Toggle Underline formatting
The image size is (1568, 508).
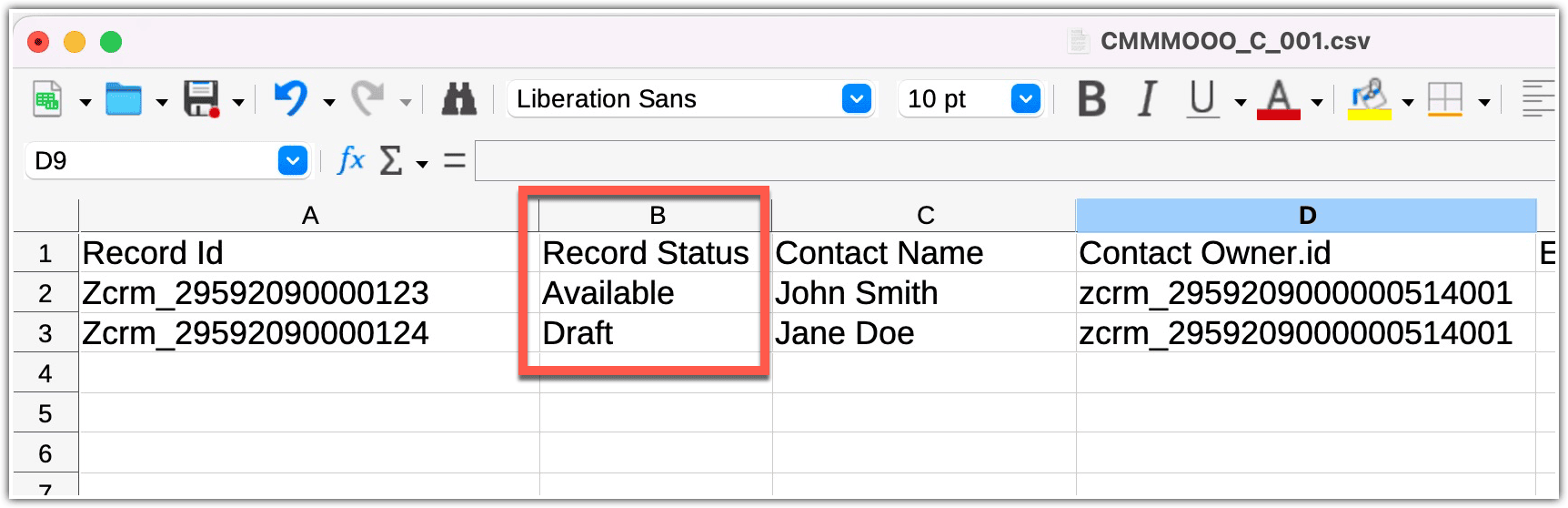click(1202, 99)
